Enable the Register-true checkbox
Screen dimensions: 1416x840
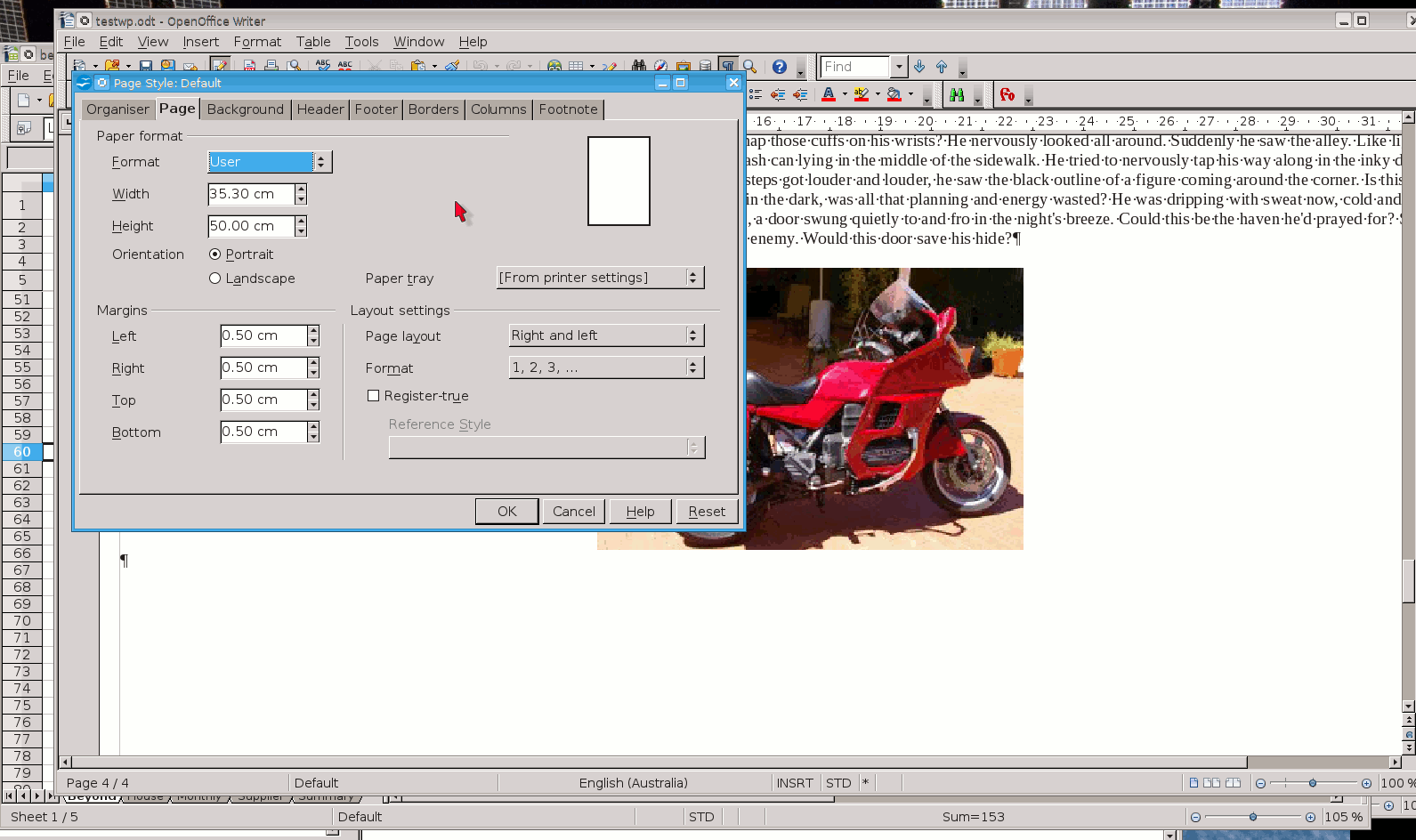point(374,396)
